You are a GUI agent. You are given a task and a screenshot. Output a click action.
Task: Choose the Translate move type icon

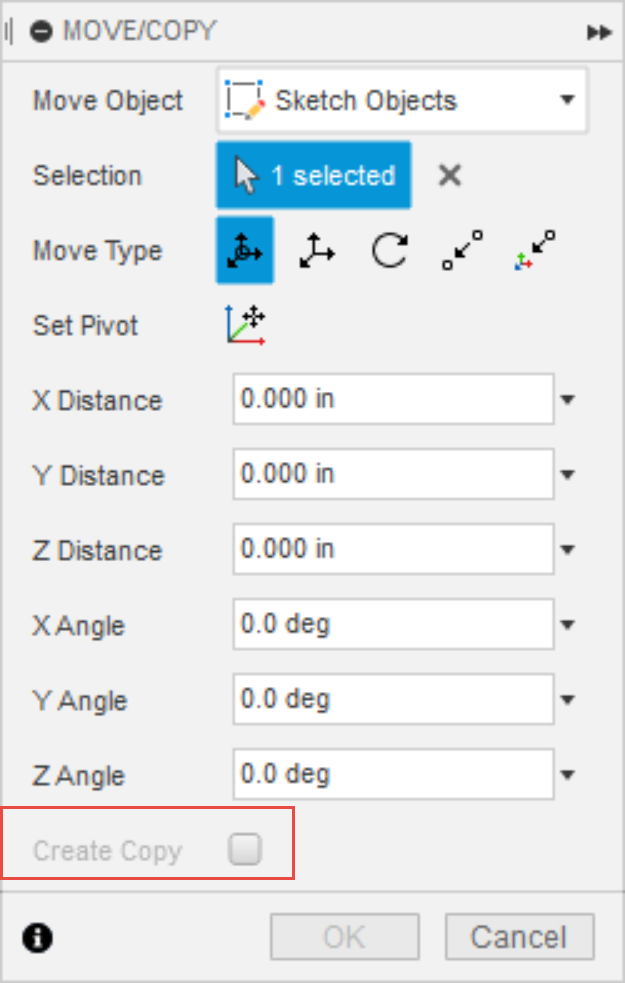tap(316, 251)
